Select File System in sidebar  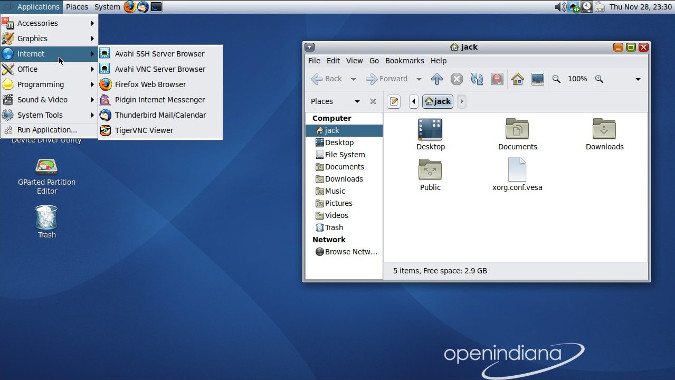coord(344,154)
